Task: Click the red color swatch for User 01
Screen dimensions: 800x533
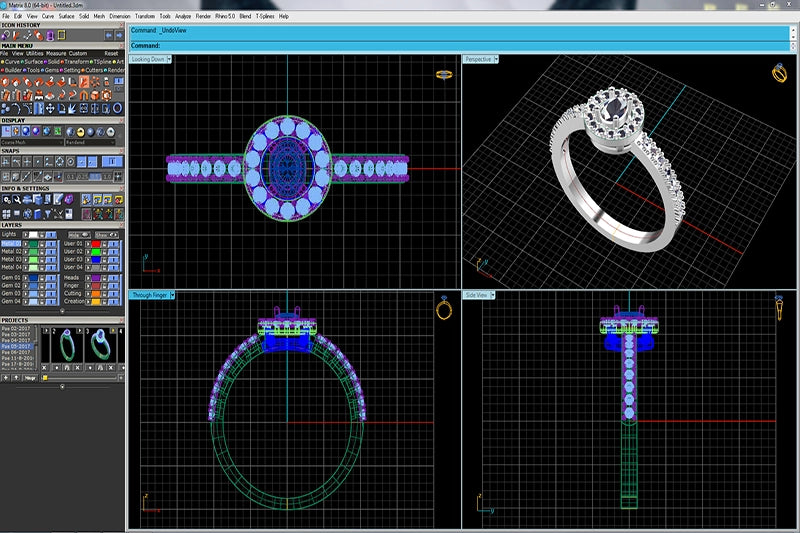Action: click(x=94, y=243)
